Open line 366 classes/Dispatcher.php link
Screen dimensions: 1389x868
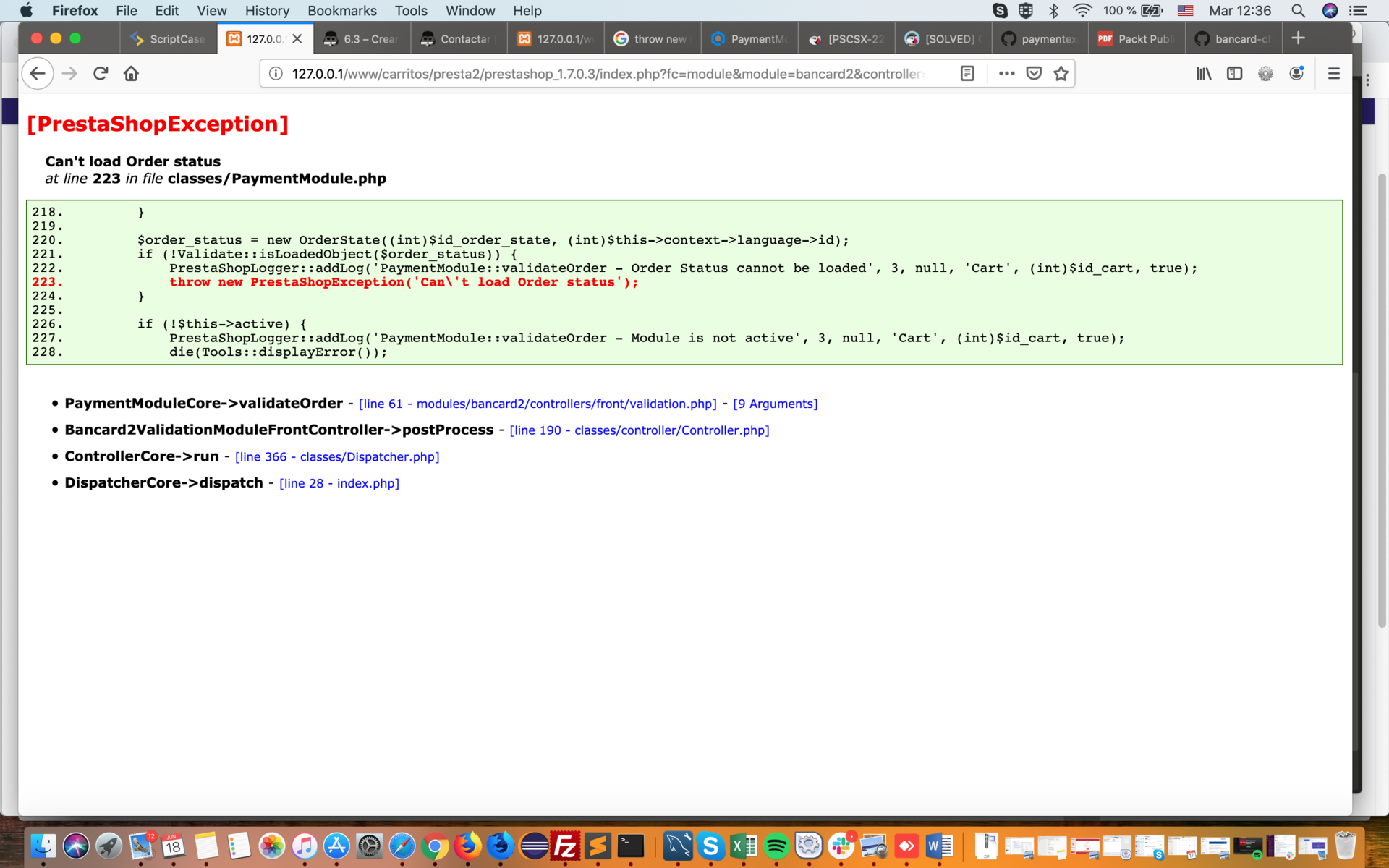337,457
